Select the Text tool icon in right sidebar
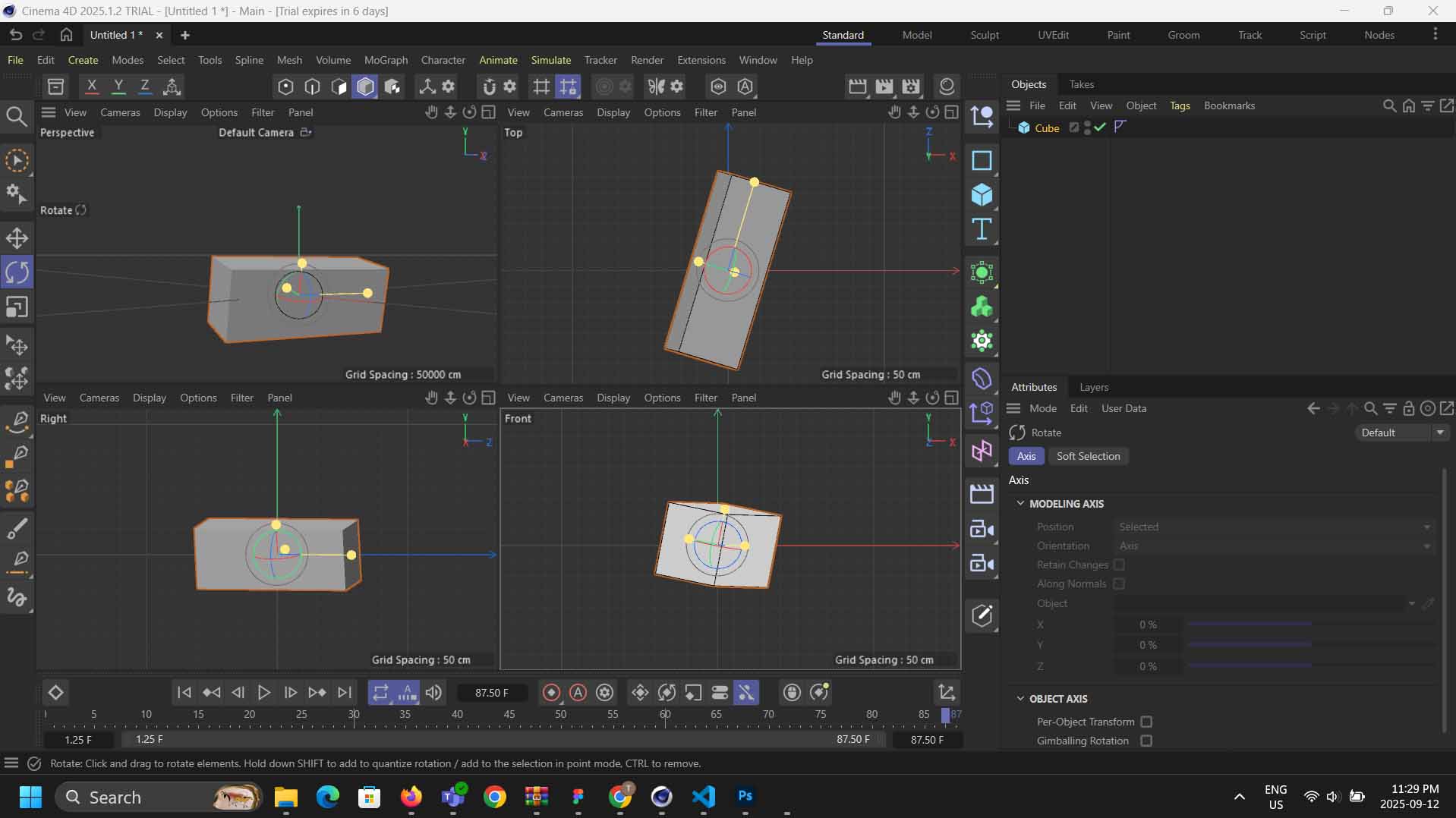The width and height of the screenshot is (1456, 818). tap(982, 229)
